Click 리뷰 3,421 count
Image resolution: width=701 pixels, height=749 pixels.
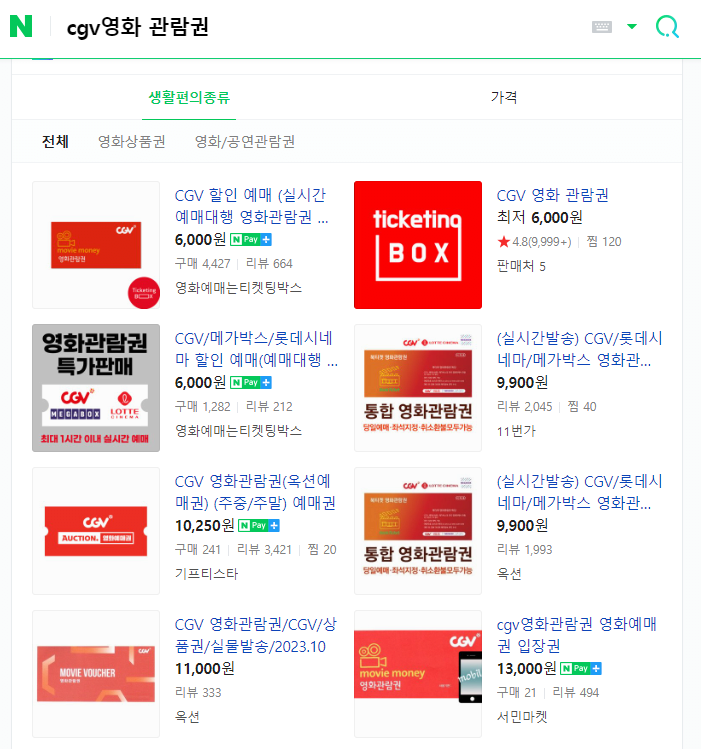(264, 550)
